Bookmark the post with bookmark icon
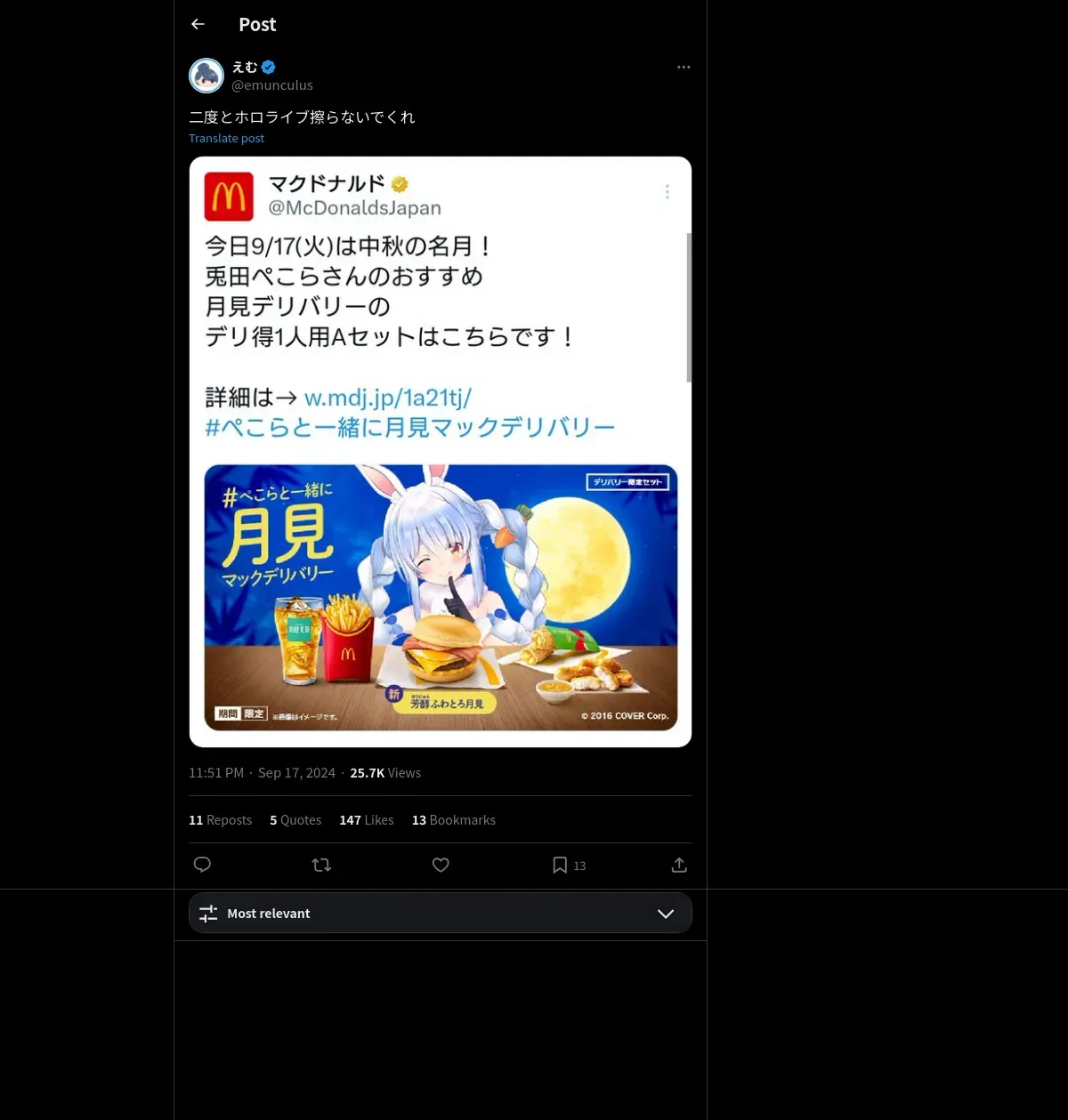The height and width of the screenshot is (1120, 1068). [x=560, y=865]
